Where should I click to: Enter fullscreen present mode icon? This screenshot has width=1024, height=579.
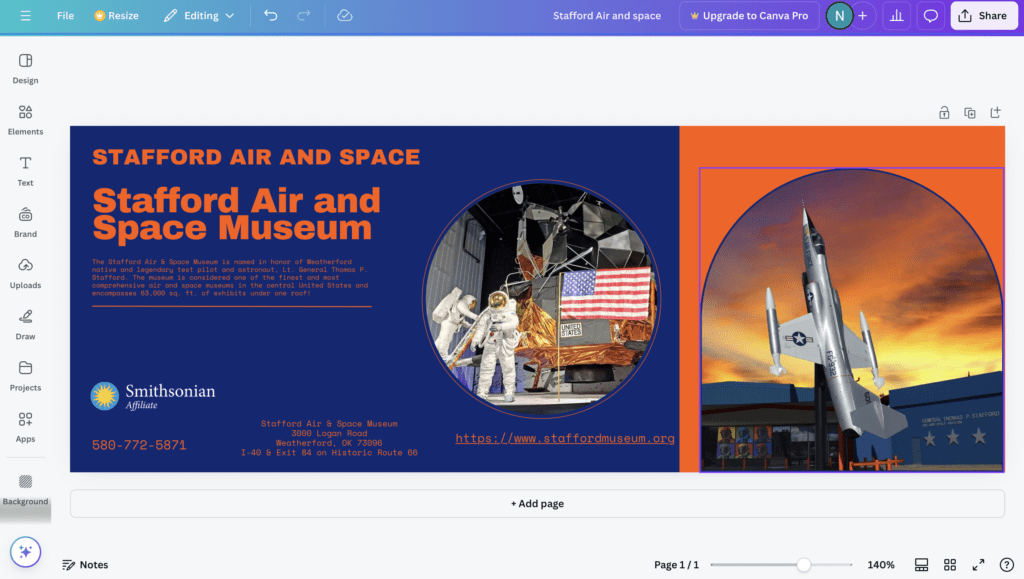tap(978, 565)
